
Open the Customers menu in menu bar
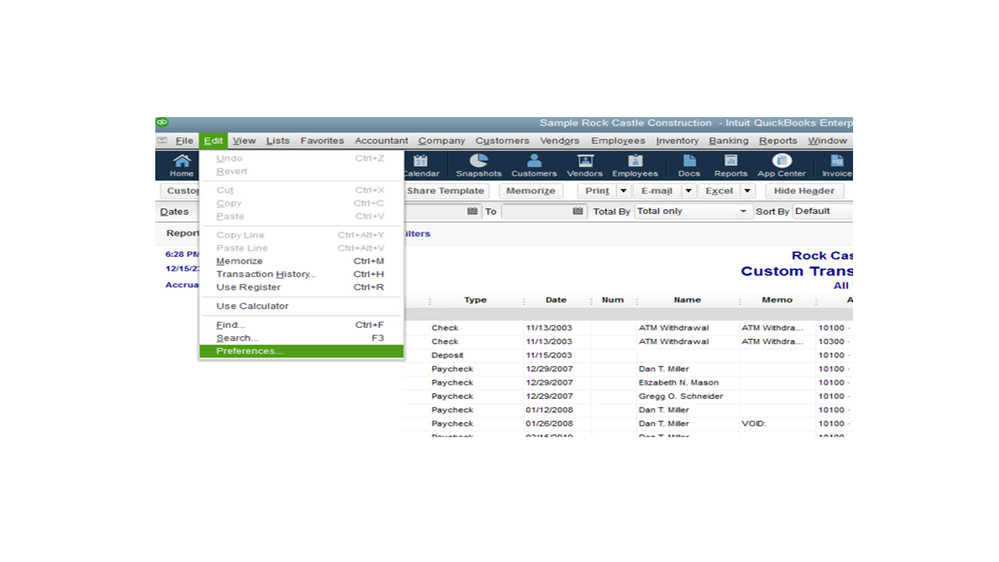coord(502,140)
